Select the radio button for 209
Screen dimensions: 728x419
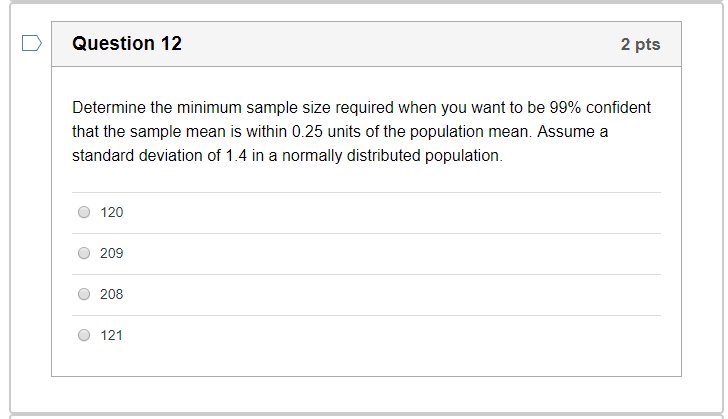pos(84,253)
